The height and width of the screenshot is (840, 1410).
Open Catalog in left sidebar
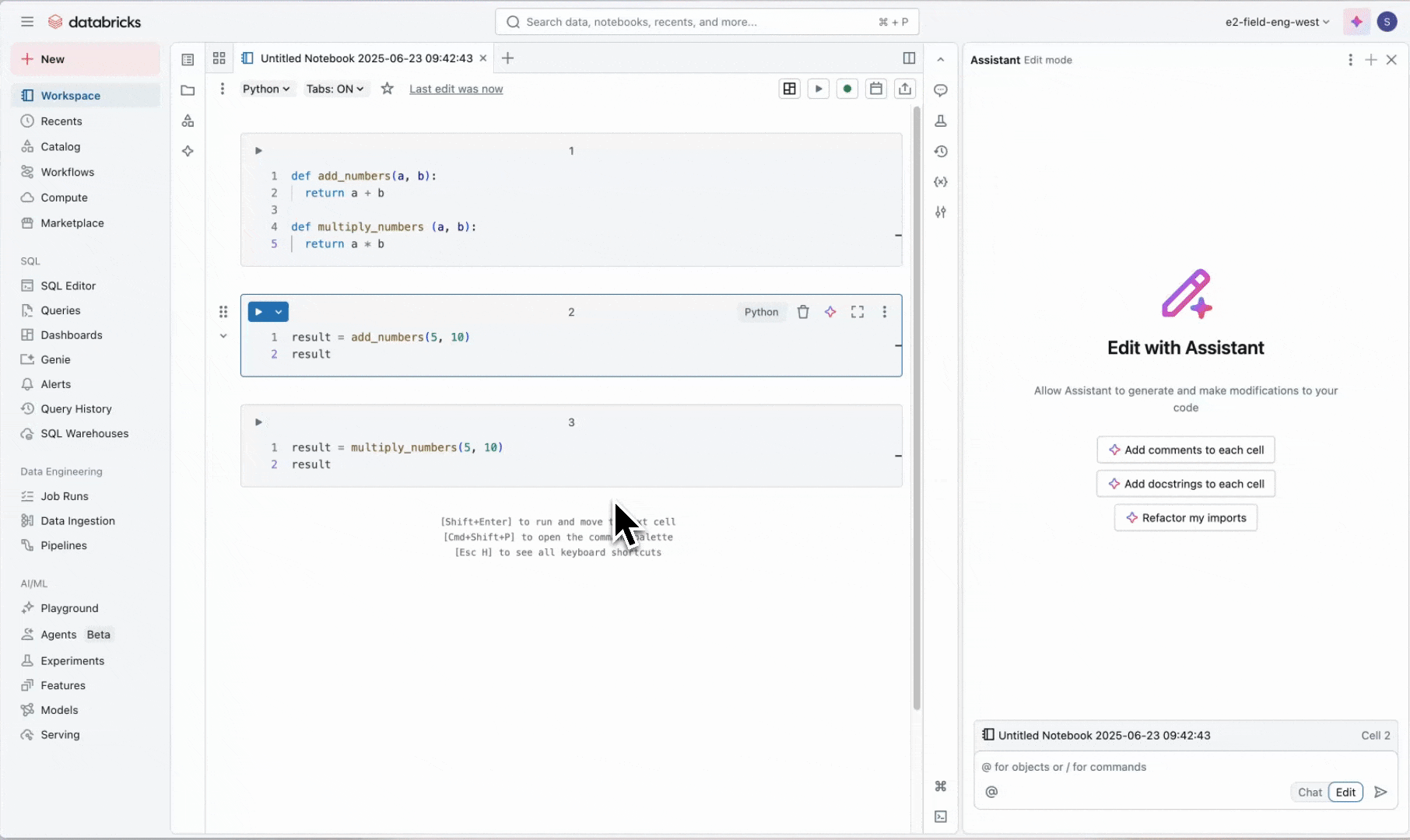(x=60, y=146)
